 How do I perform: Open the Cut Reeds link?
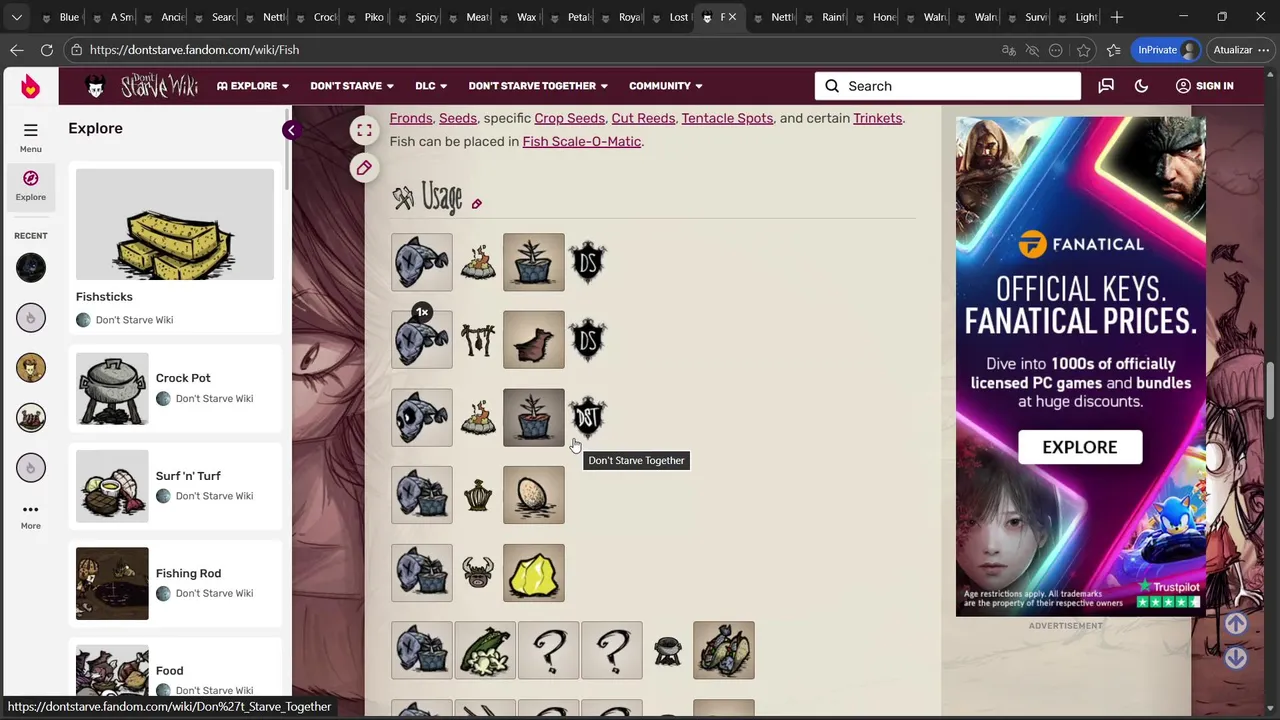coord(643,118)
